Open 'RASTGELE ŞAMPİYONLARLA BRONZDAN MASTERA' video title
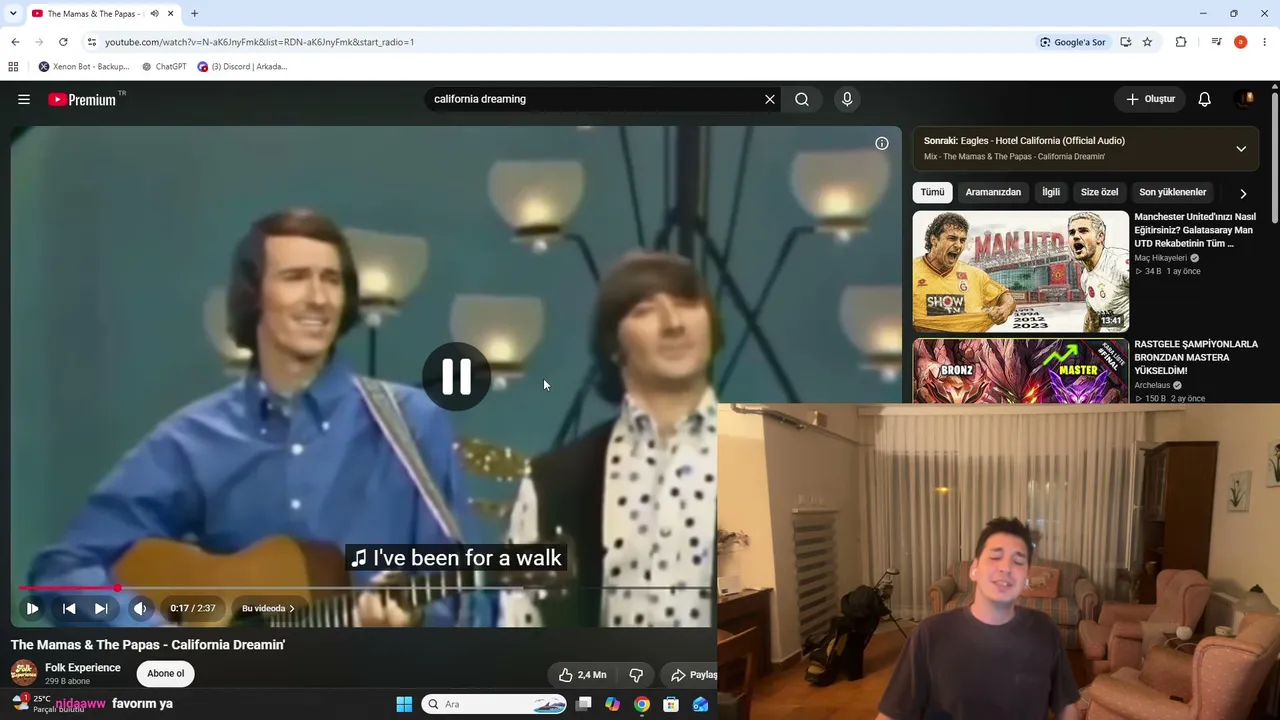This screenshot has width=1280, height=720. [x=1196, y=357]
